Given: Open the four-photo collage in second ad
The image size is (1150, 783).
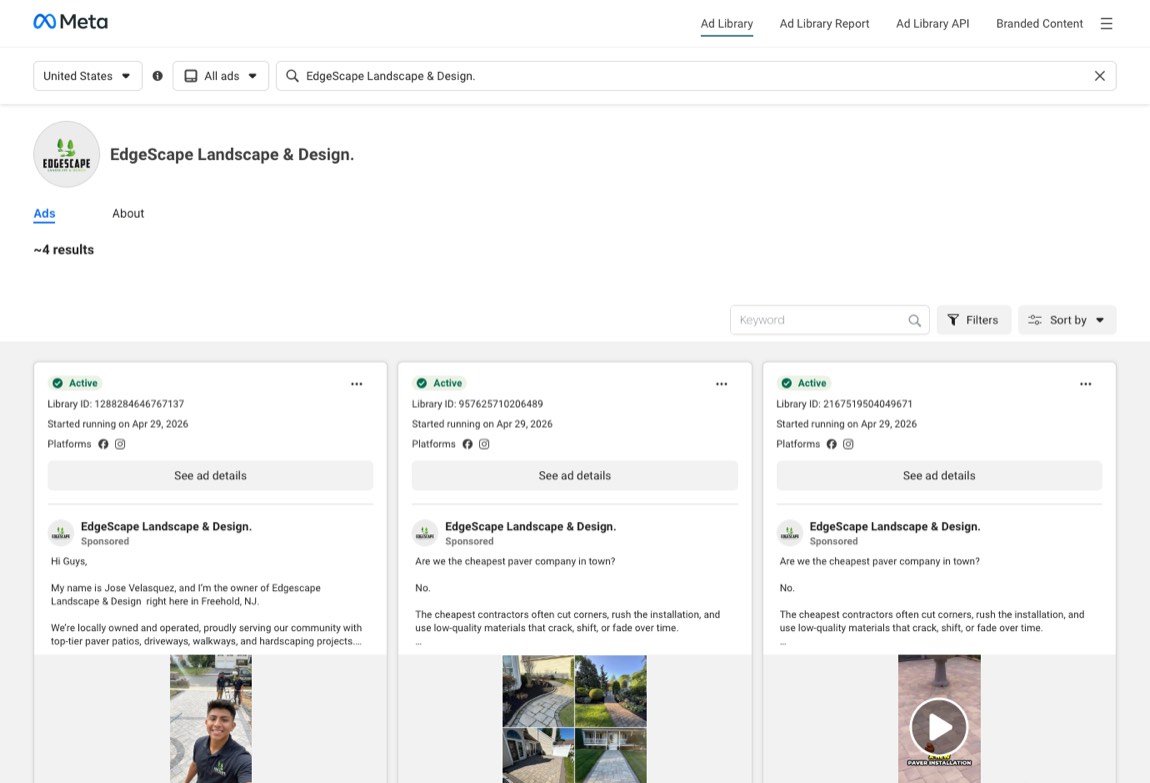Looking at the screenshot, I should [575, 718].
